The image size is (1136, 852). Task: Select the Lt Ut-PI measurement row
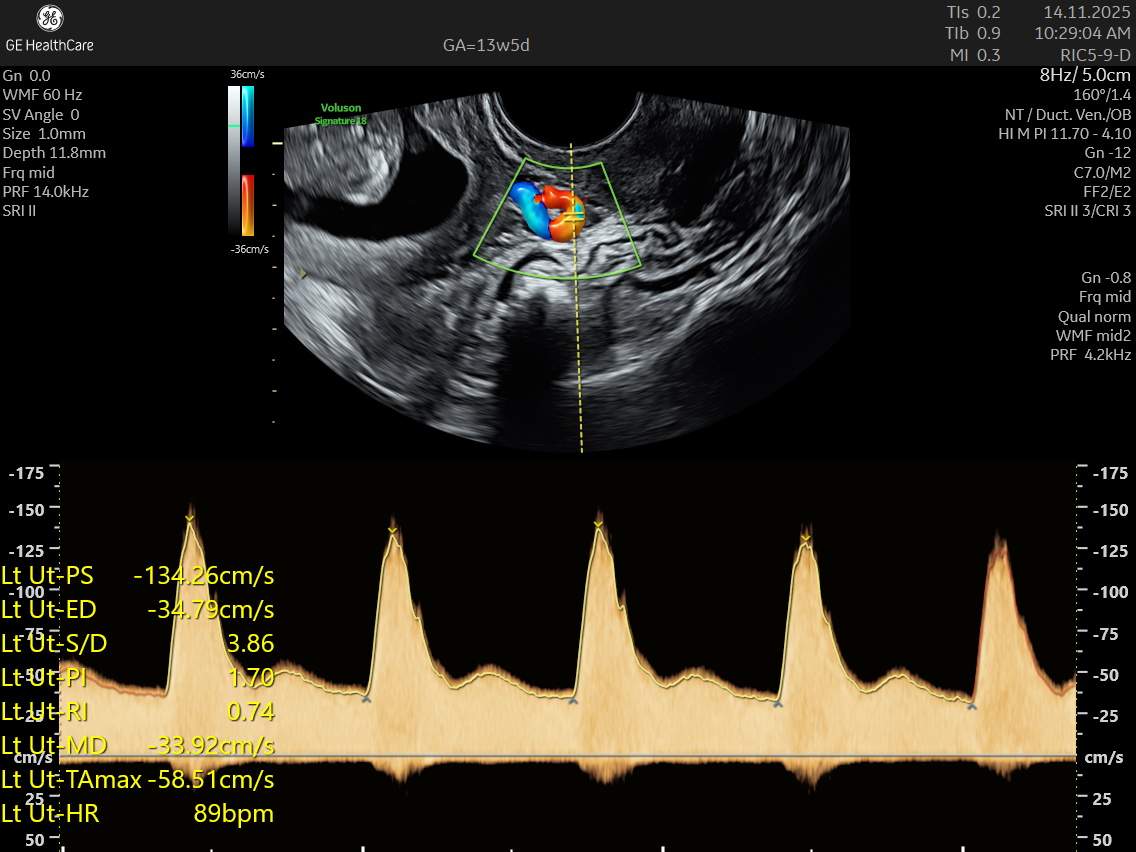point(138,678)
